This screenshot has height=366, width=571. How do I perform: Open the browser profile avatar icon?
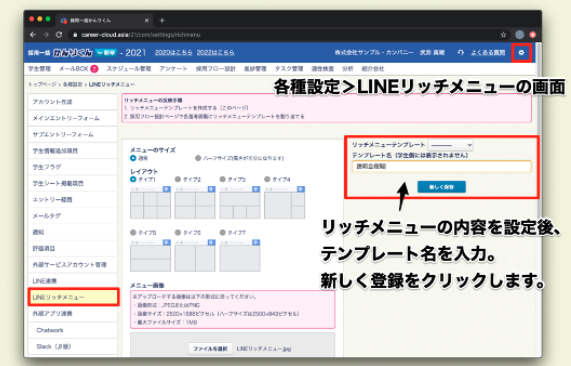point(520,35)
